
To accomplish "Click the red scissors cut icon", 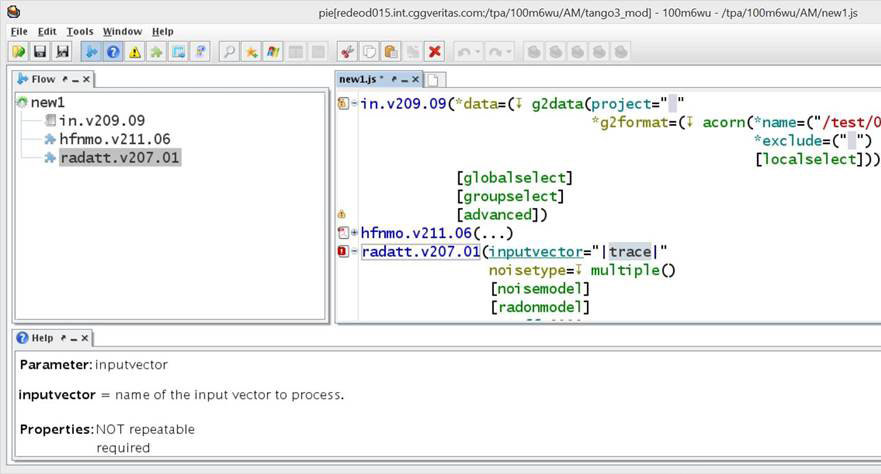I will (347, 52).
